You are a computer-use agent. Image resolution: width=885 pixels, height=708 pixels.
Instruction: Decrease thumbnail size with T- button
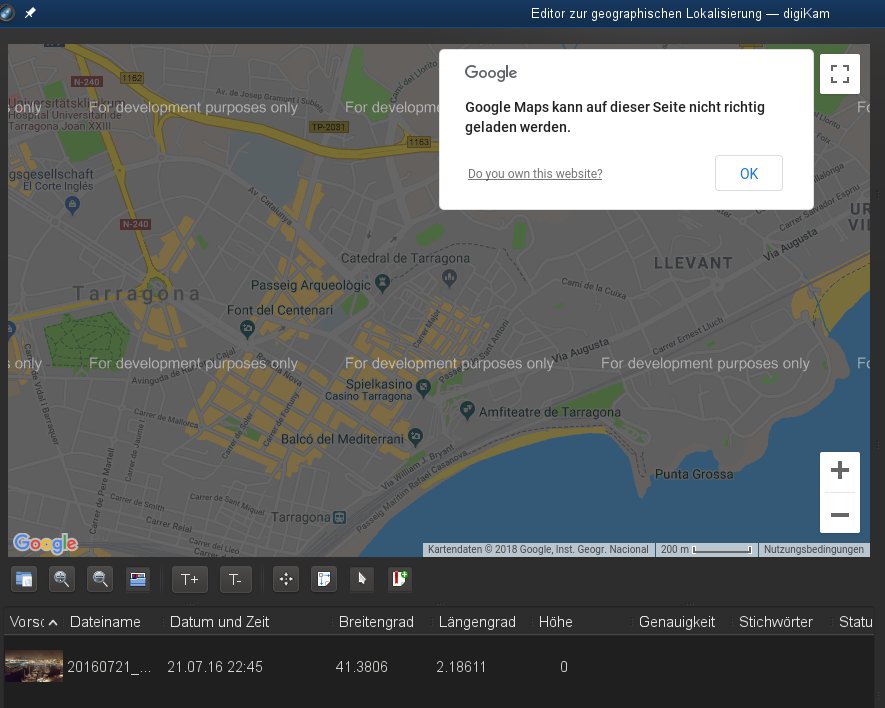[235, 578]
